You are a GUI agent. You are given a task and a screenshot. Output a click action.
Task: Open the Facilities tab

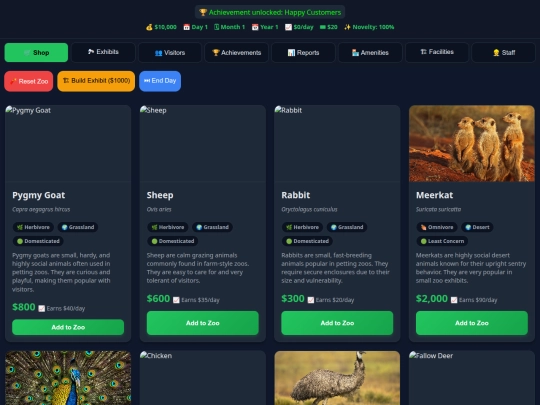[437, 52]
